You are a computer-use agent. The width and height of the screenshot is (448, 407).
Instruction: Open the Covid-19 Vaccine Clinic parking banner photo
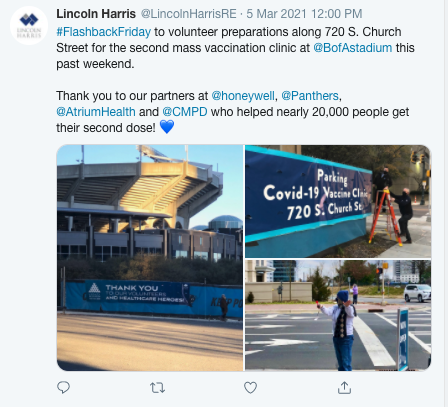point(338,201)
